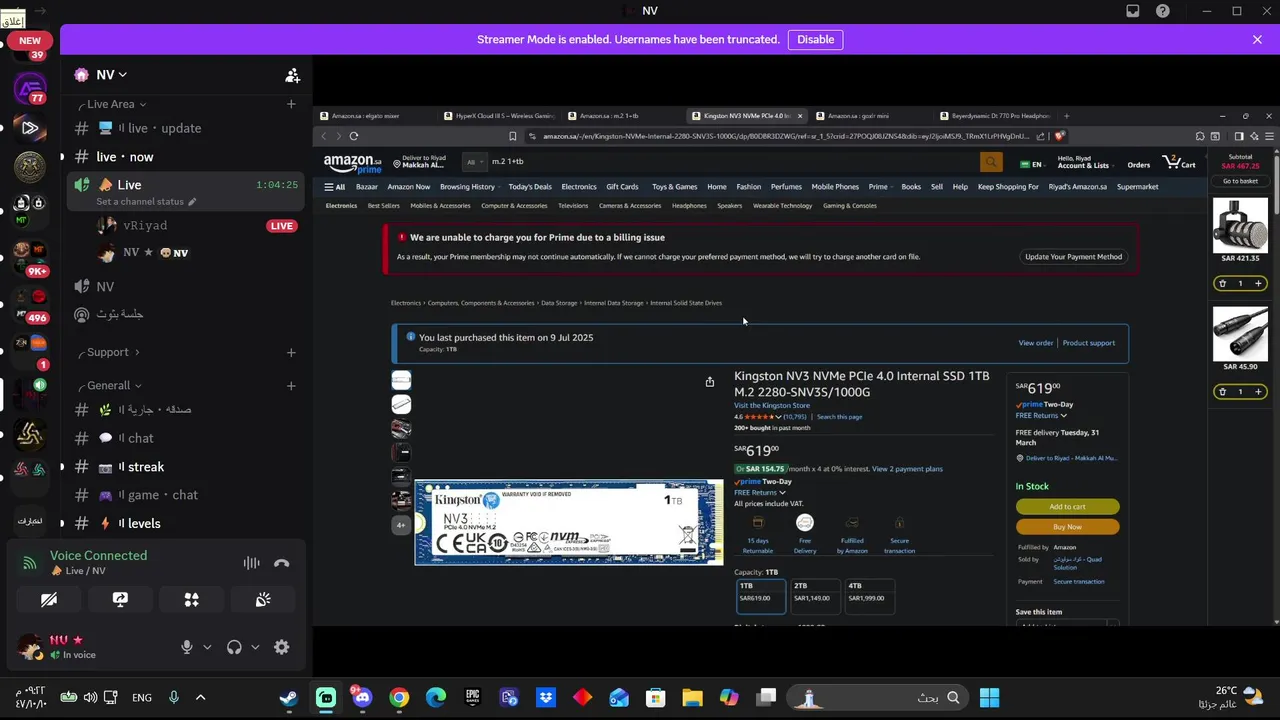Open the live · update channel
This screenshot has width=1280, height=720.
[x=186, y=128]
